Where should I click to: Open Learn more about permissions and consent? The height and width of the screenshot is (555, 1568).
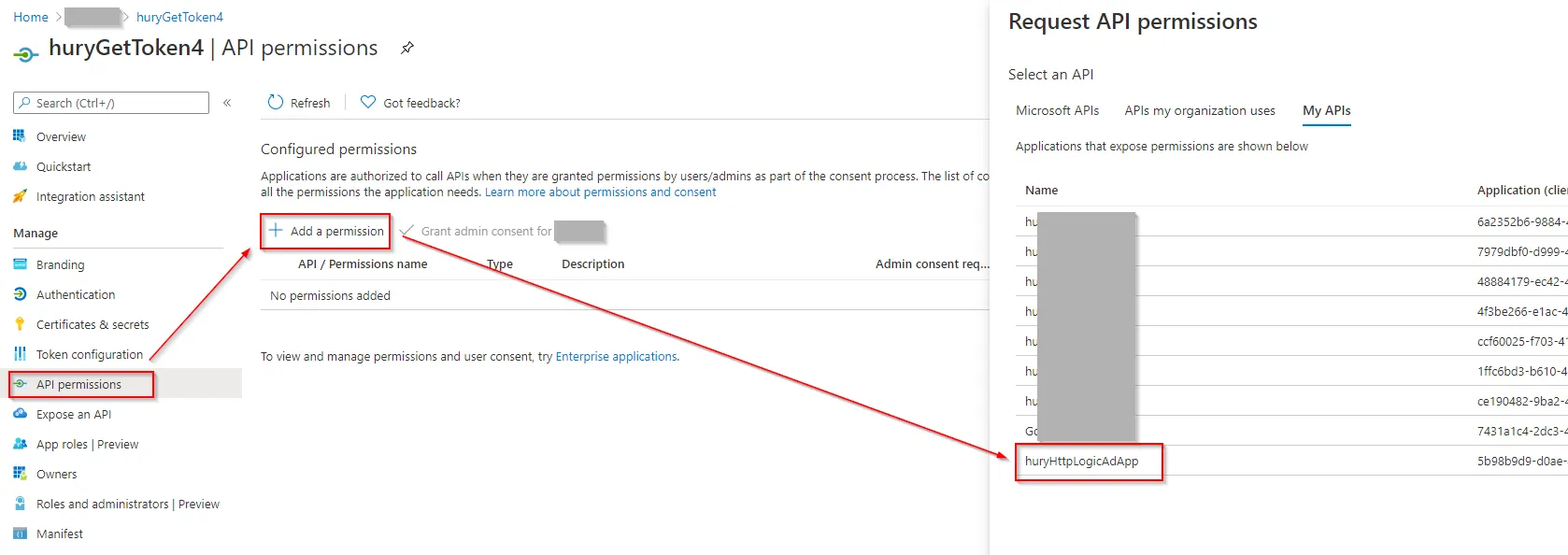pyautogui.click(x=600, y=192)
